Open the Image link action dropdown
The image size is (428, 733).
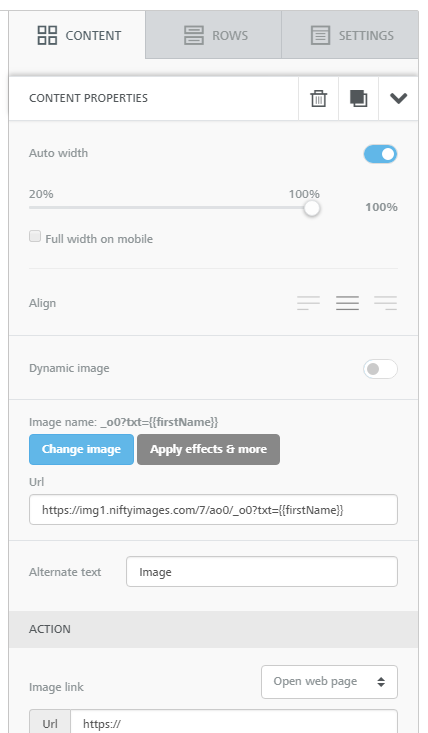point(329,682)
